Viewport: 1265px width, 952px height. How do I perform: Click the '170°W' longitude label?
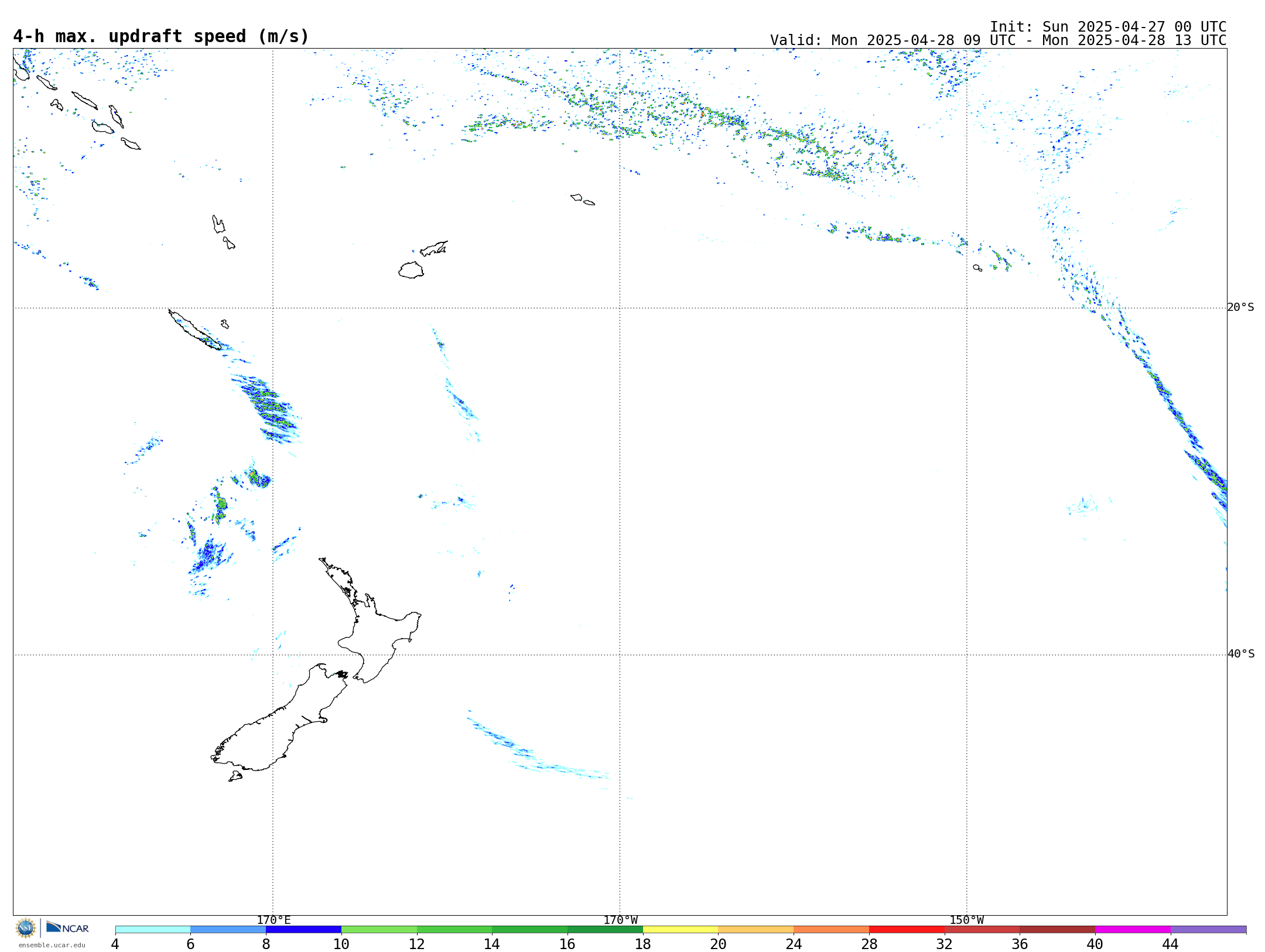621,920
